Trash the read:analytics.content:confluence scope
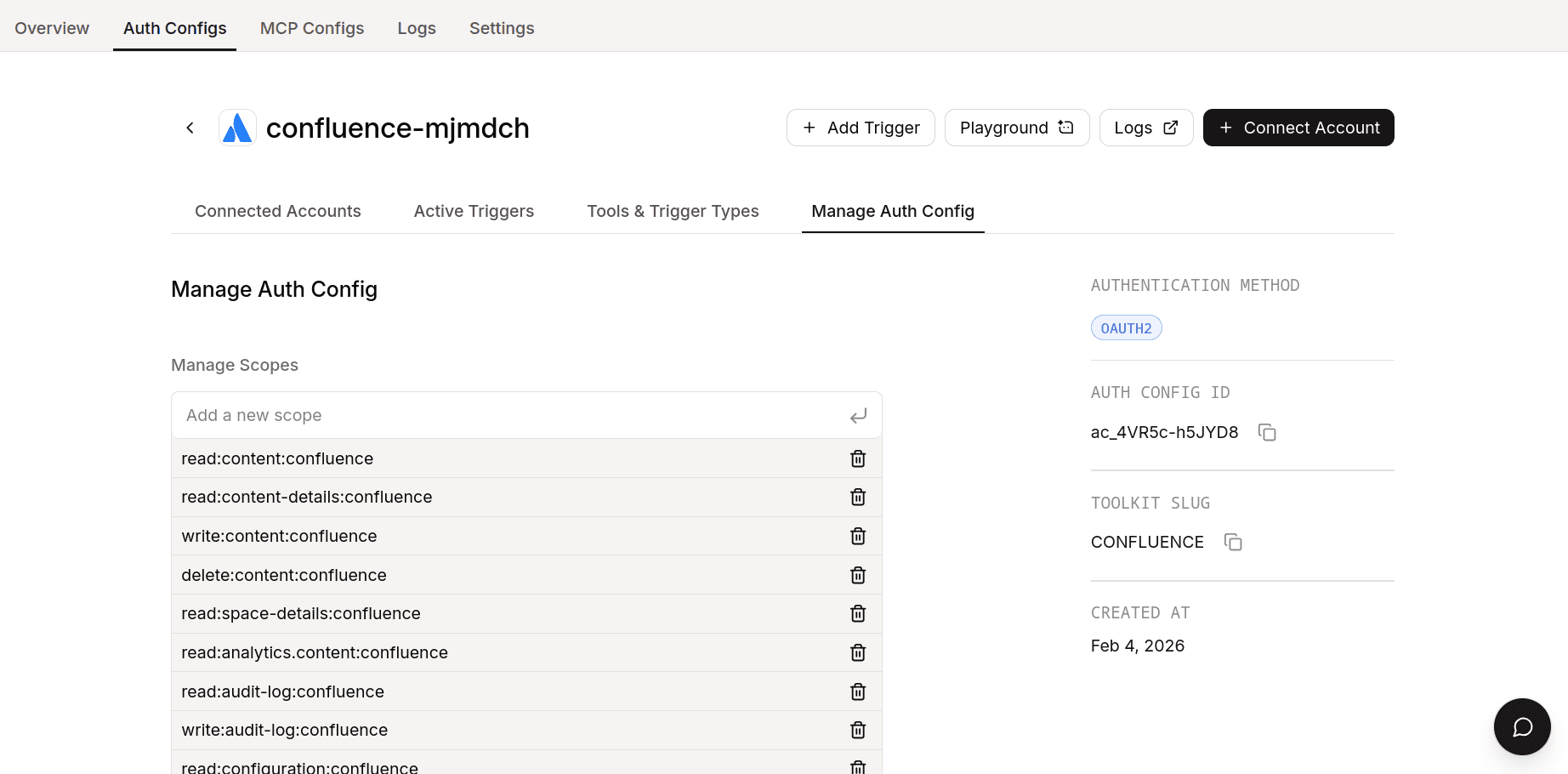This screenshot has width=1568, height=774. (858, 652)
